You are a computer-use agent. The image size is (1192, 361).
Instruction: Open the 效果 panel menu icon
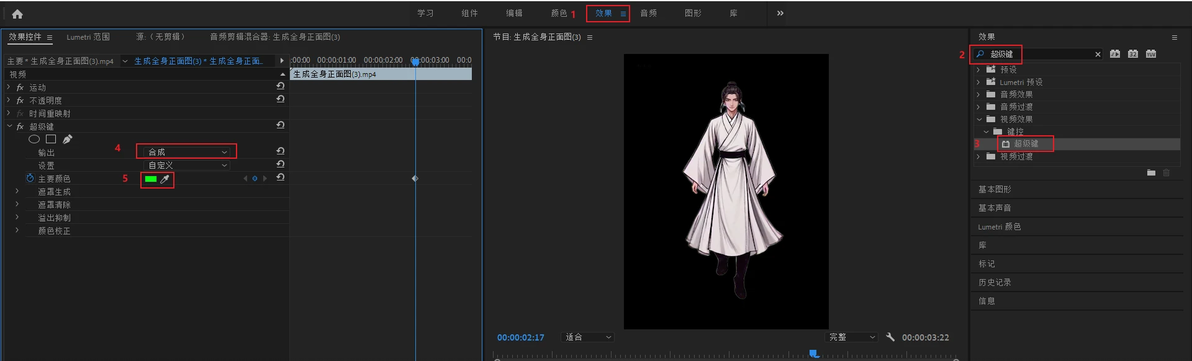pyautogui.click(x=1175, y=36)
